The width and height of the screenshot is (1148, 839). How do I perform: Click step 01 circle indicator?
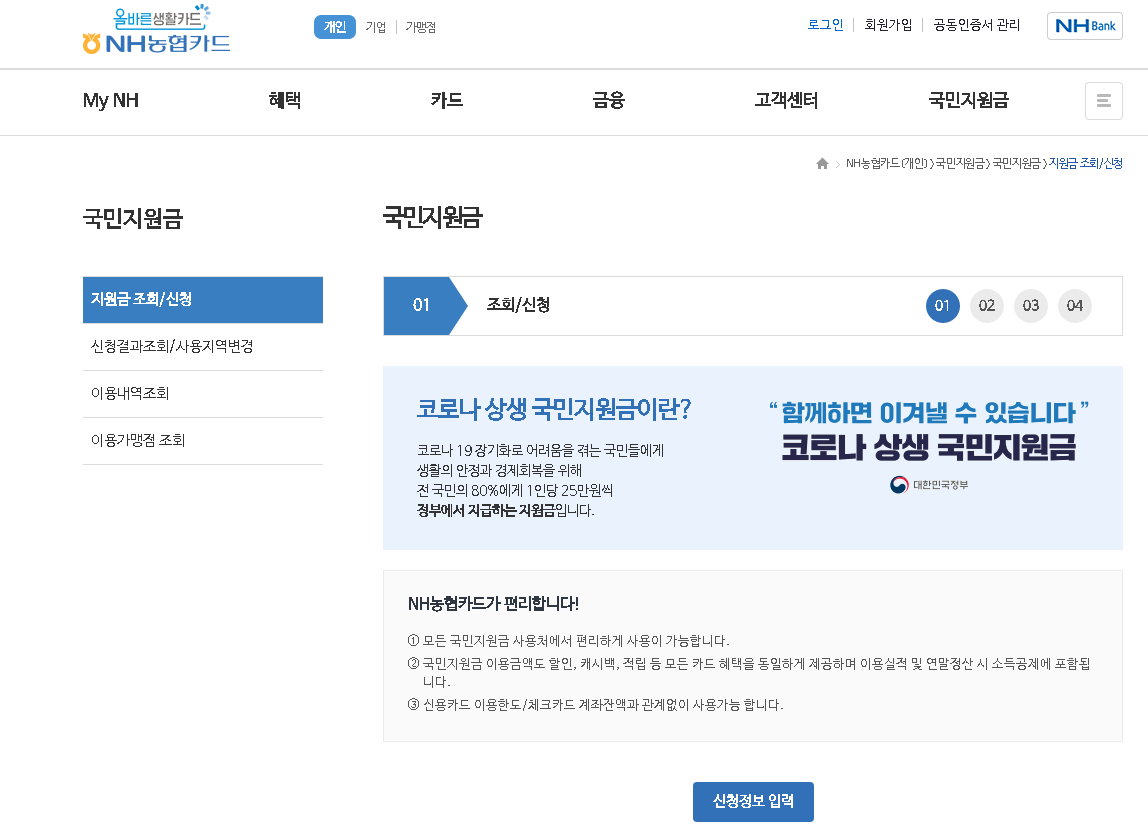(x=942, y=306)
